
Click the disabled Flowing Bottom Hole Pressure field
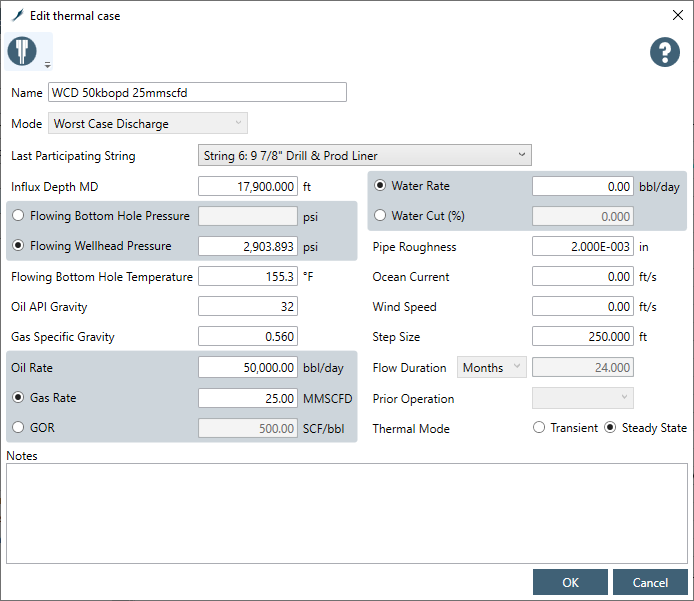(248, 216)
